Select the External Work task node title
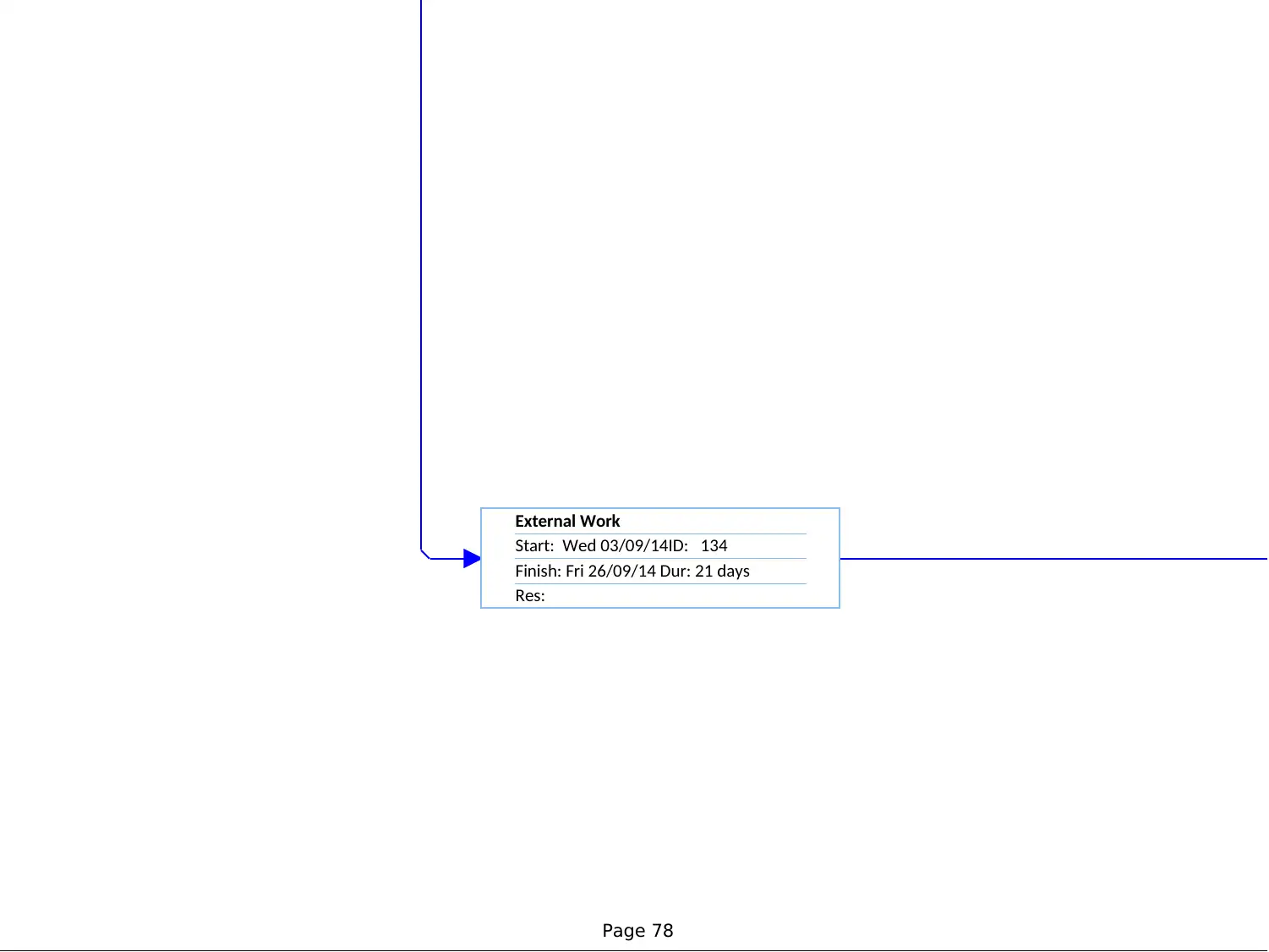Screen dimensions: 1269x952 pyautogui.click(x=567, y=522)
